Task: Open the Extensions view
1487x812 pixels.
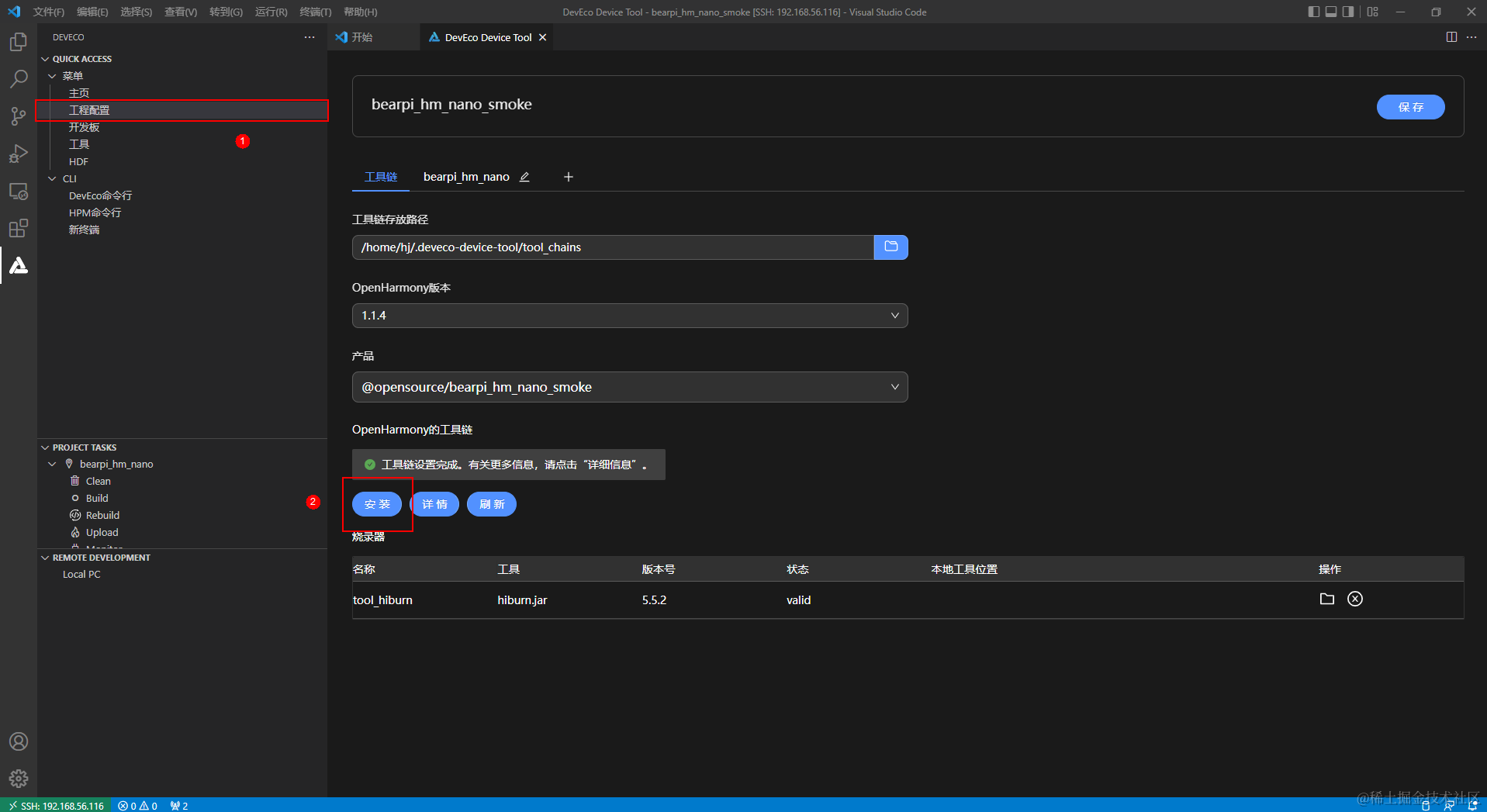Action: 19,228
